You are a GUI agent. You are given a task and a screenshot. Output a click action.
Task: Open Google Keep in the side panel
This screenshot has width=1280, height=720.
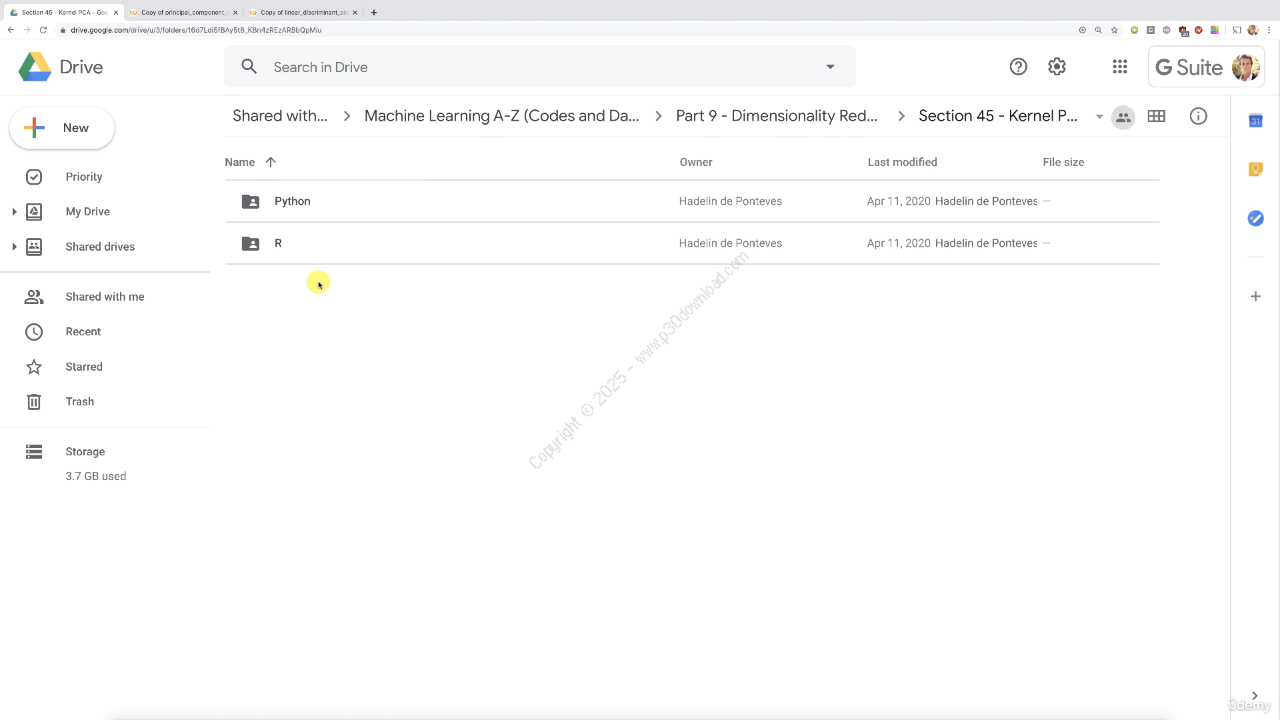tap(1255, 169)
